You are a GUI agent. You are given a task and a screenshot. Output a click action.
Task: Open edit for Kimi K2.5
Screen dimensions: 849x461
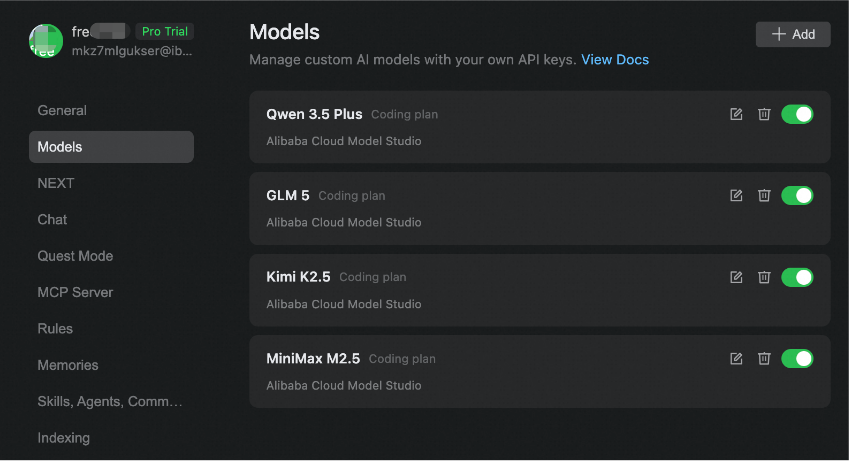pyautogui.click(x=736, y=277)
